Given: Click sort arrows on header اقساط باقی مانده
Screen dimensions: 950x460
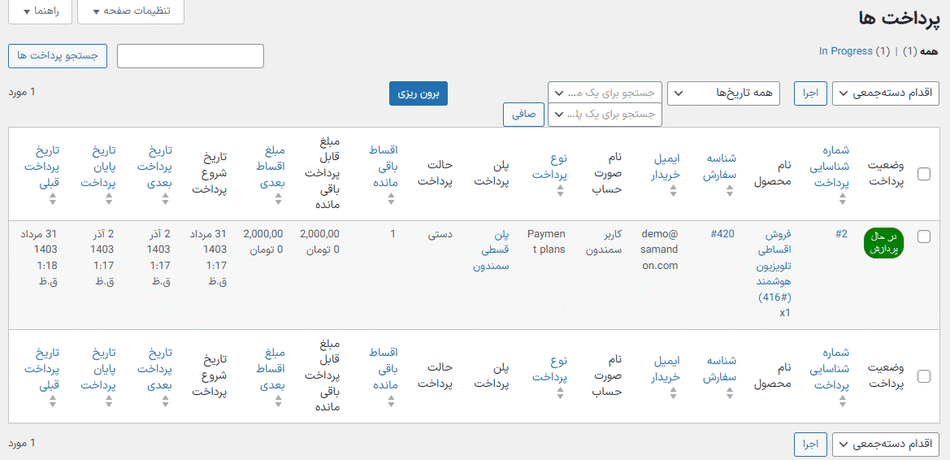Looking at the screenshot, I should click(391, 199).
